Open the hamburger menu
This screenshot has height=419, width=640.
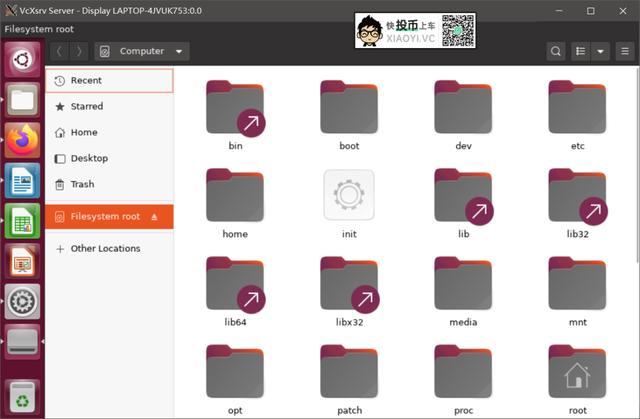pyautogui.click(x=624, y=51)
